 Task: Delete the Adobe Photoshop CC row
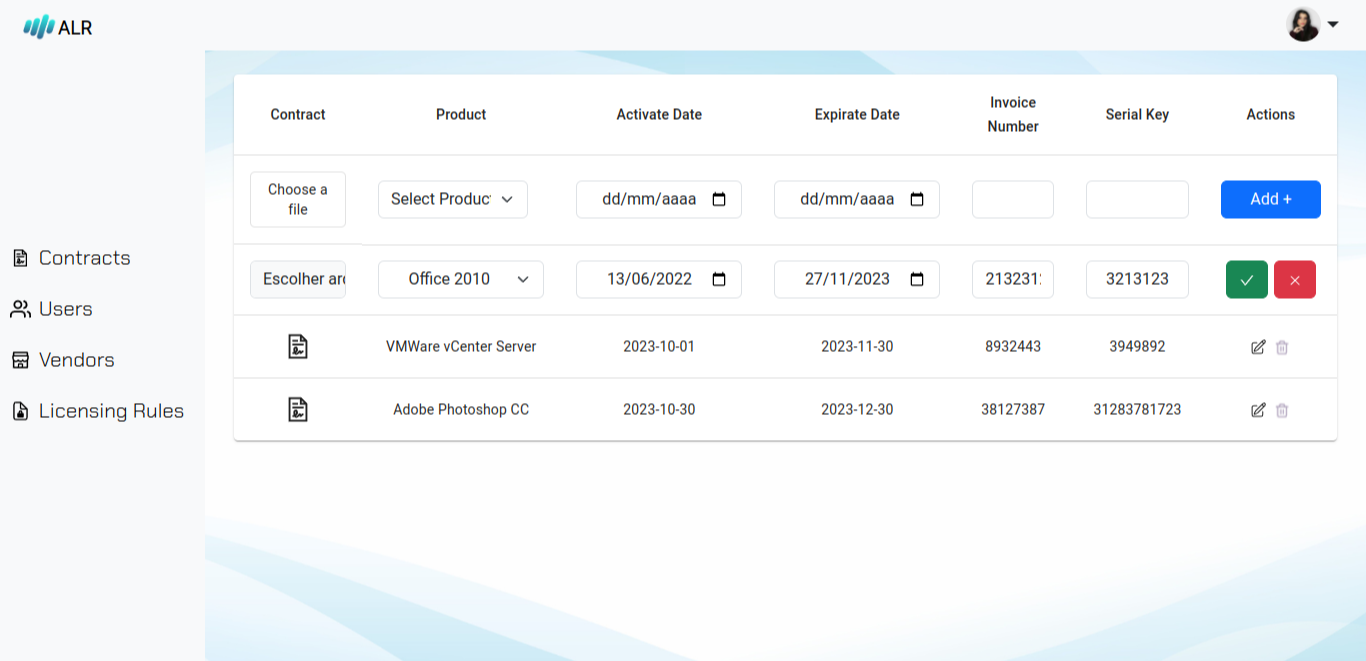coord(1282,410)
